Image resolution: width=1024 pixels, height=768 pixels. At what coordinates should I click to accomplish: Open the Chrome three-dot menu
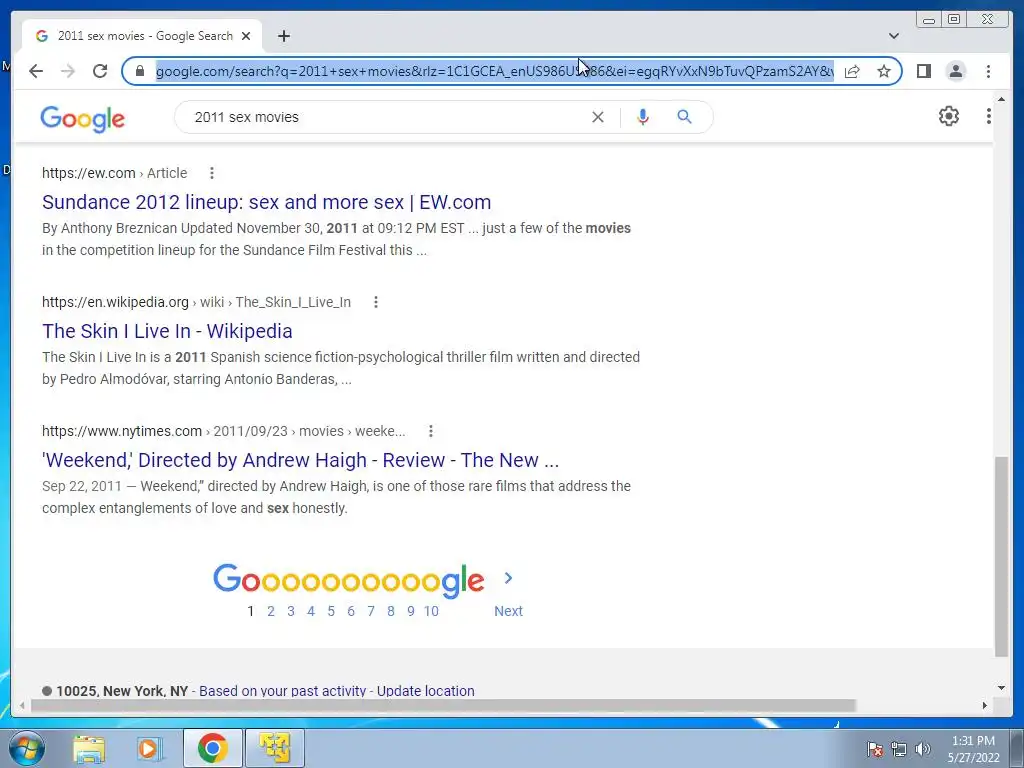988,71
